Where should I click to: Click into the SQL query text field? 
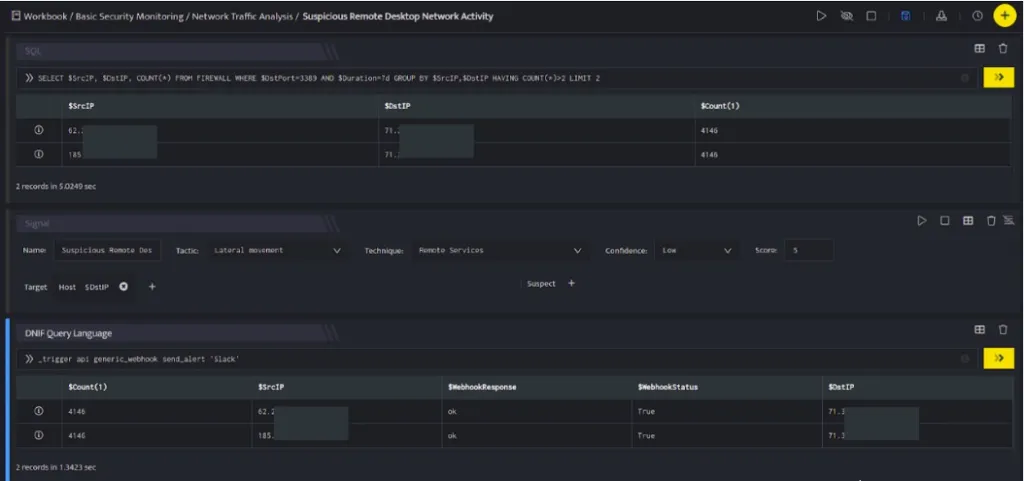point(496,78)
